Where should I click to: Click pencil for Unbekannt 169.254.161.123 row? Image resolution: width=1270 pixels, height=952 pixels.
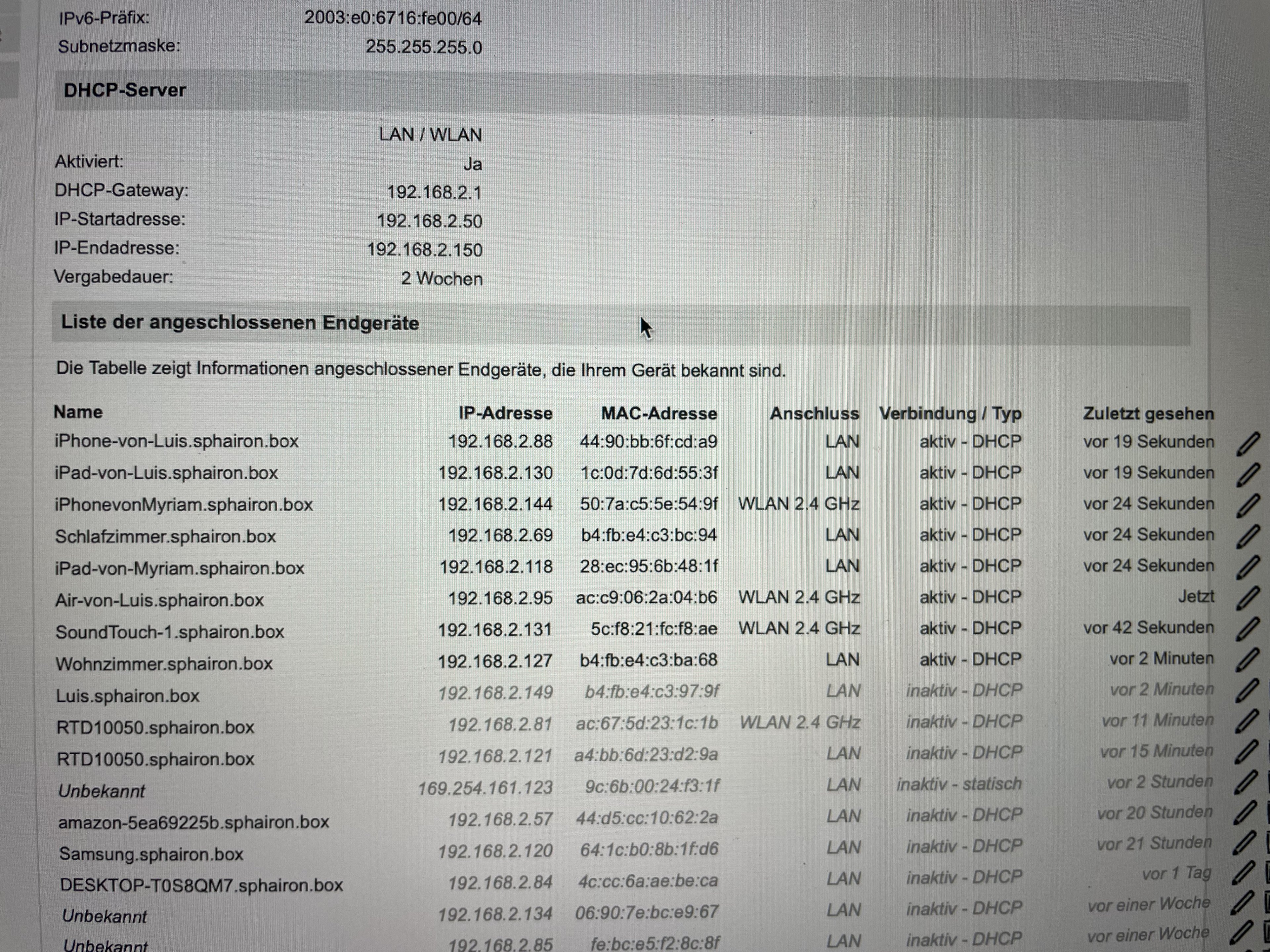1246,783
